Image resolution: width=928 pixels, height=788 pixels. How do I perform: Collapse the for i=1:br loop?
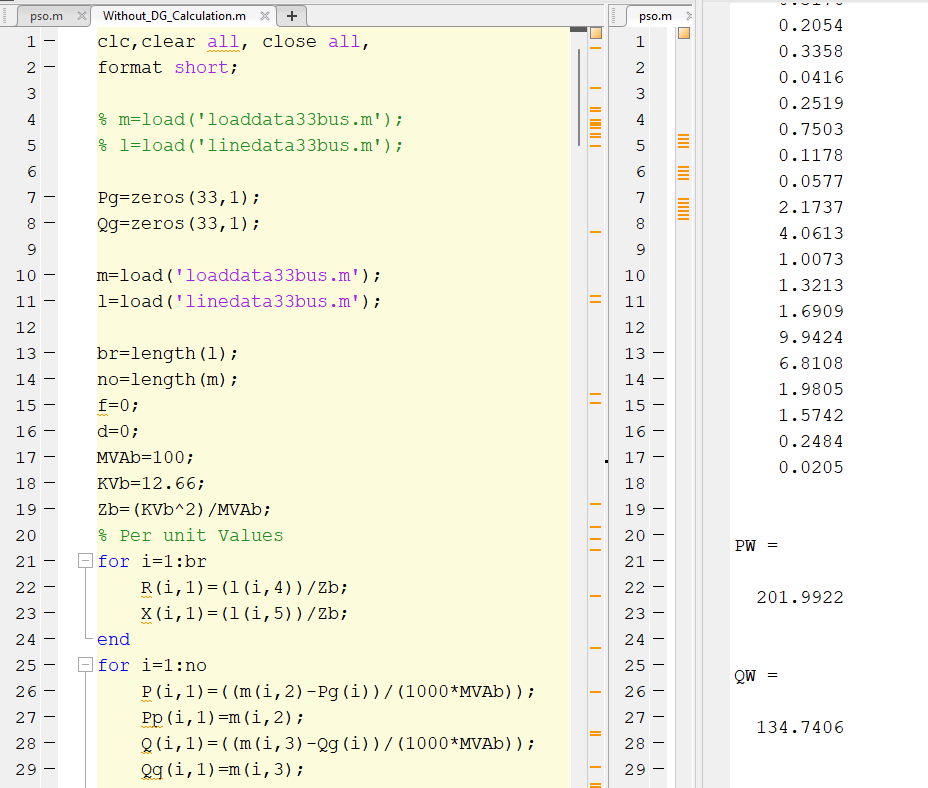coord(85,561)
